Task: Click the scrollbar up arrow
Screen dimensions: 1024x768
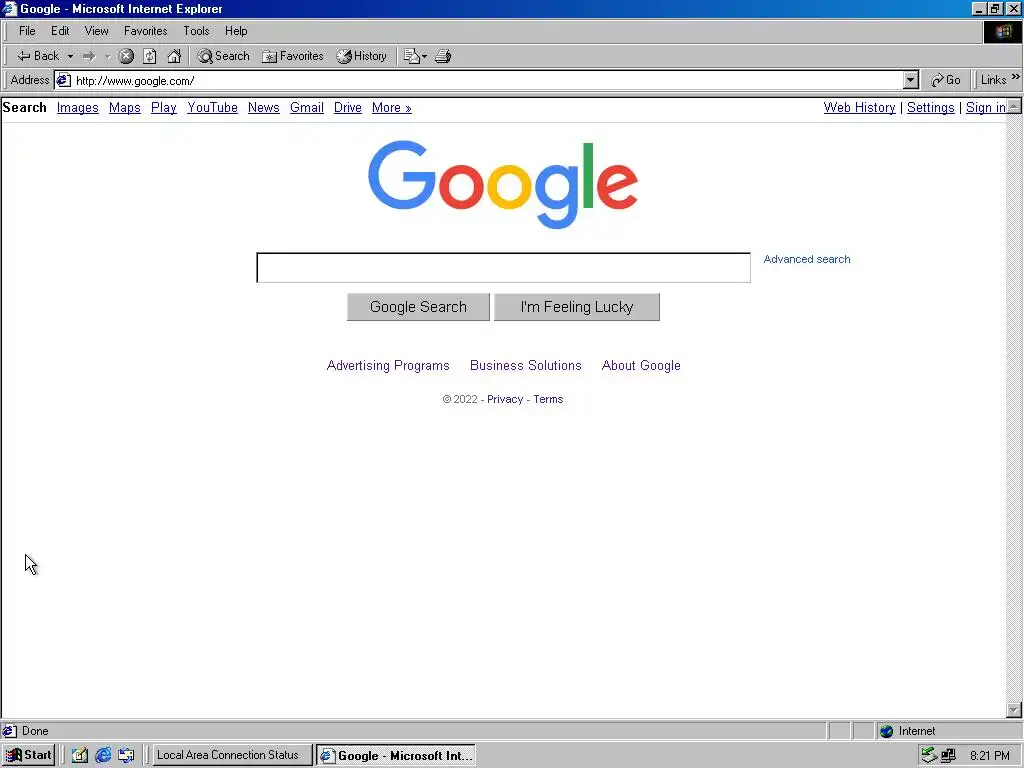Action: [1014, 106]
